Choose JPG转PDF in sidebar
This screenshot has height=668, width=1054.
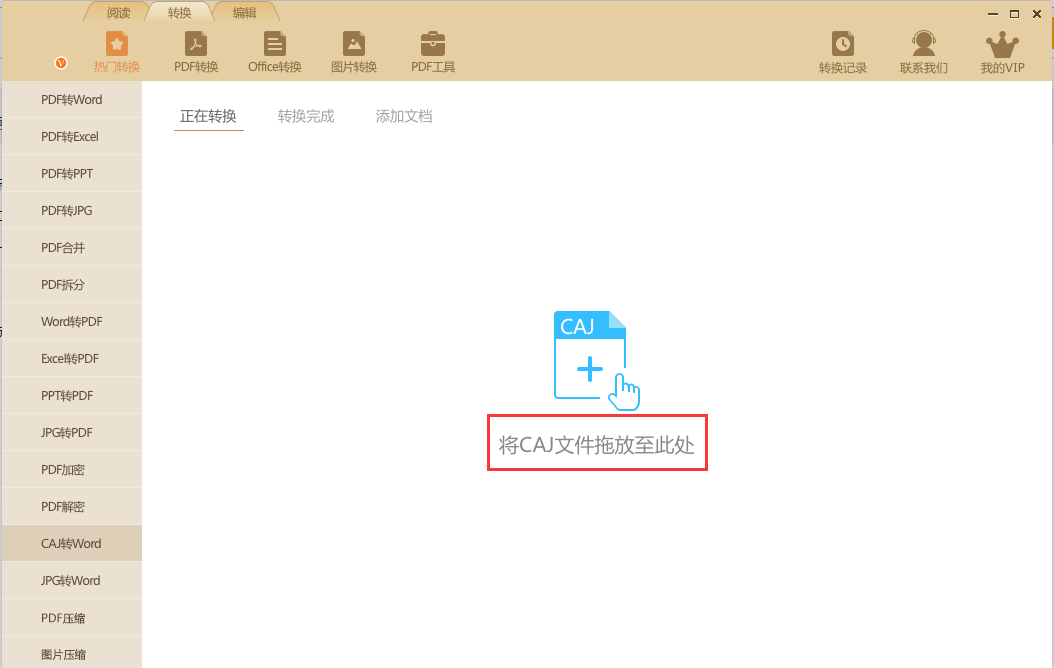[72, 432]
